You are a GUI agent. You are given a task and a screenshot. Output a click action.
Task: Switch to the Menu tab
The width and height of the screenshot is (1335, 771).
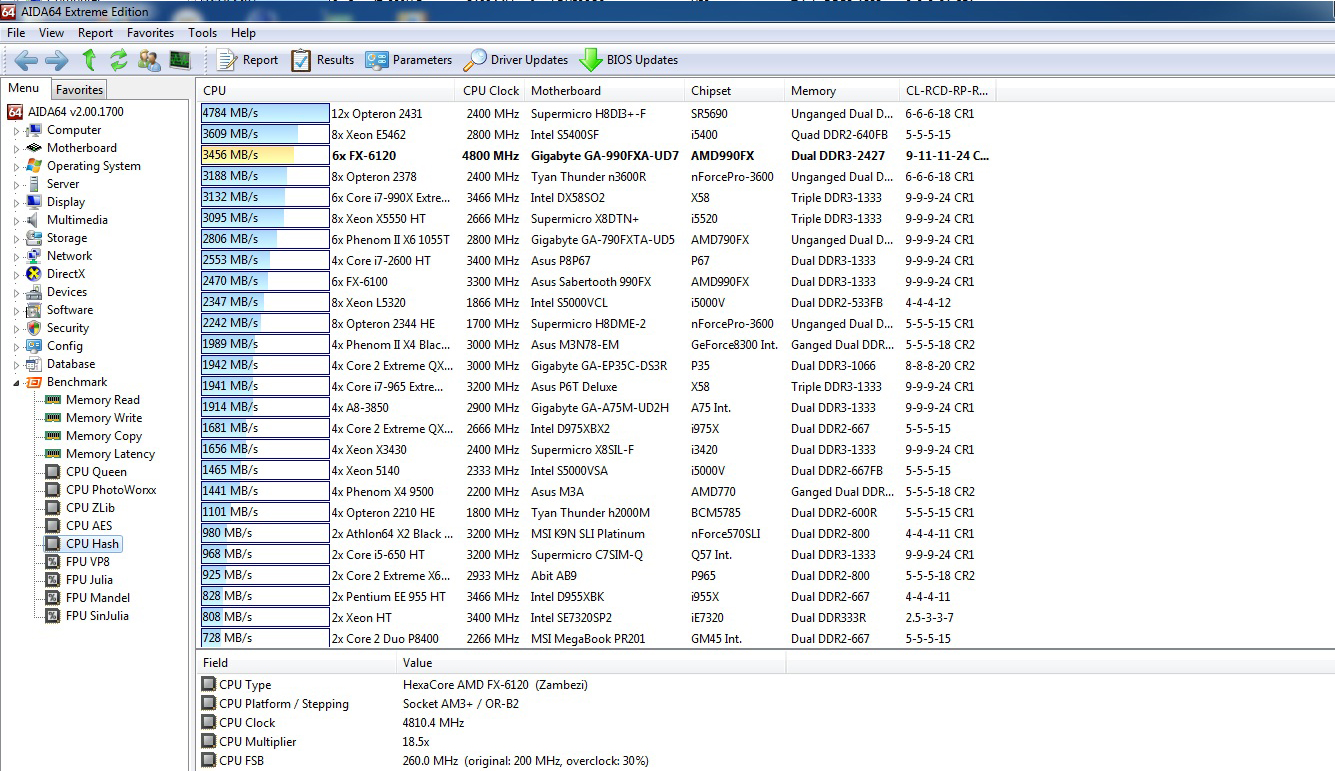[x=24, y=89]
